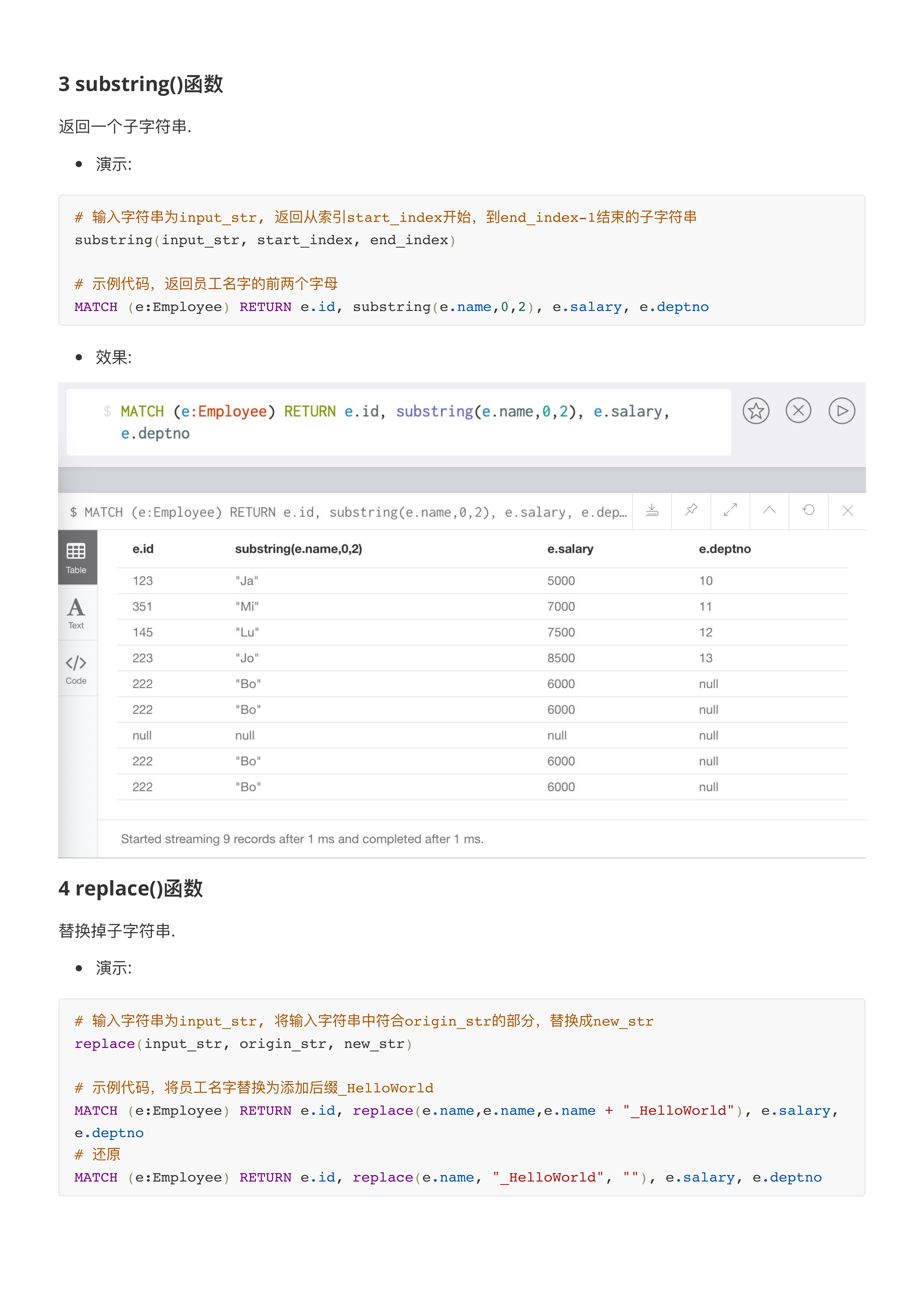Favorite the query using the star icon
This screenshot has width=924, height=1308.
tap(756, 410)
